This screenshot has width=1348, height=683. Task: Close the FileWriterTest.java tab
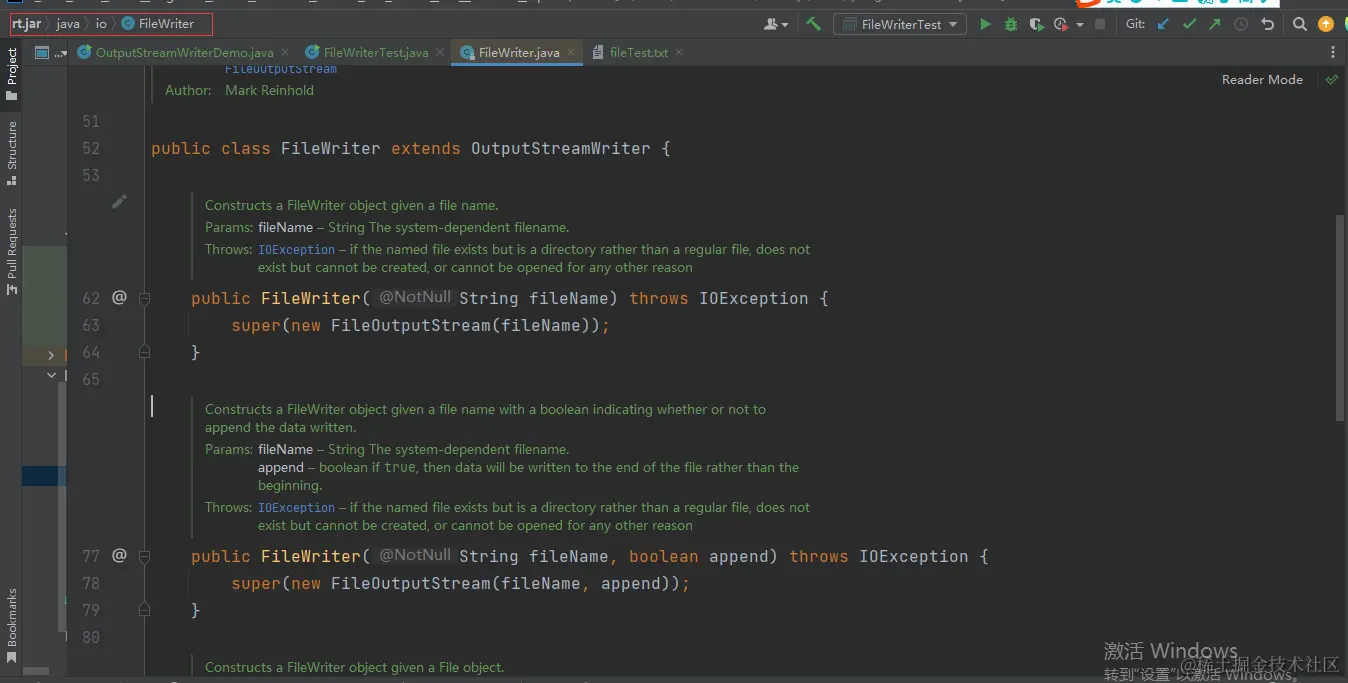click(440, 52)
